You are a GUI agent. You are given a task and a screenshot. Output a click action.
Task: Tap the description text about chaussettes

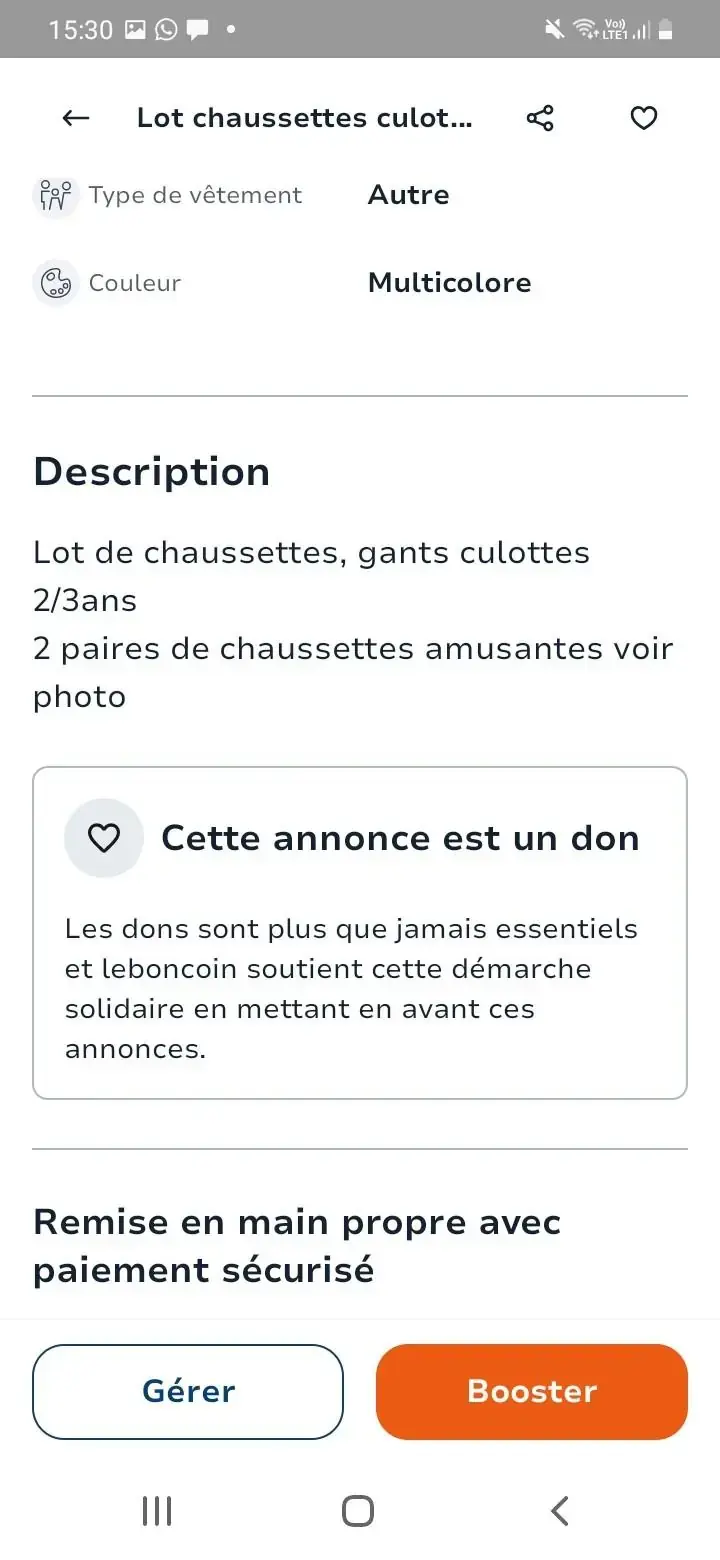pos(354,624)
